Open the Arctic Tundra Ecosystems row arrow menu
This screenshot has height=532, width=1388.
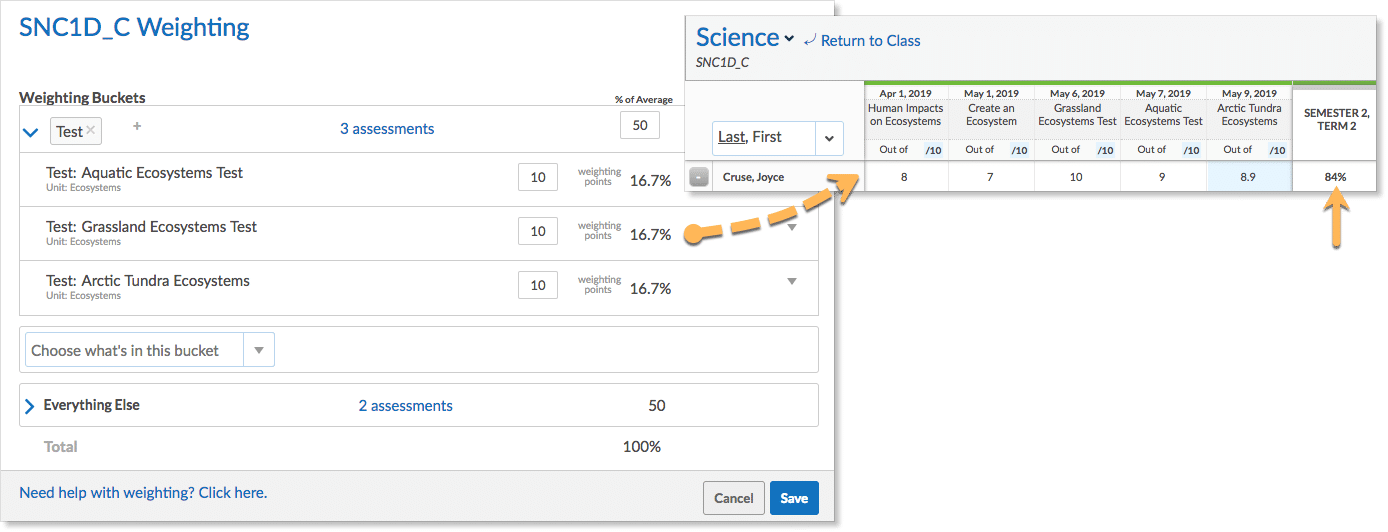click(792, 282)
